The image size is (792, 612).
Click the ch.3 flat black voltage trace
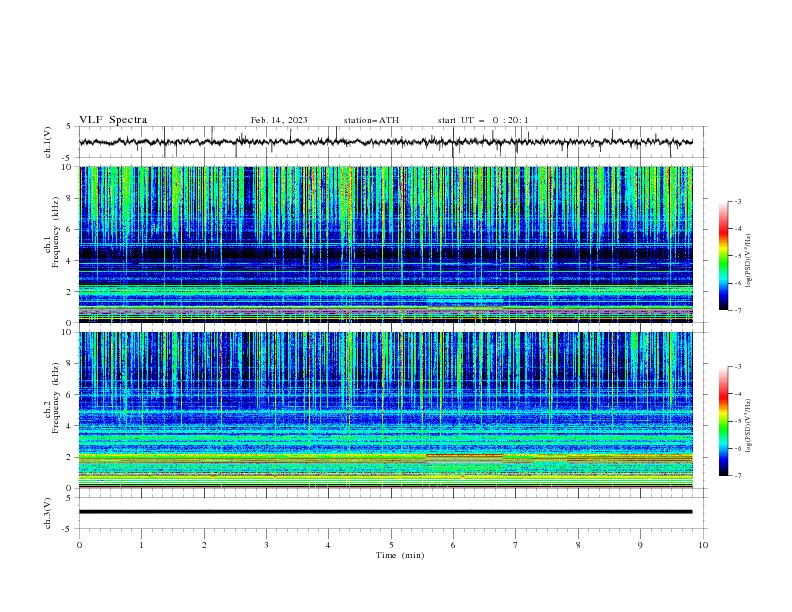point(386,512)
